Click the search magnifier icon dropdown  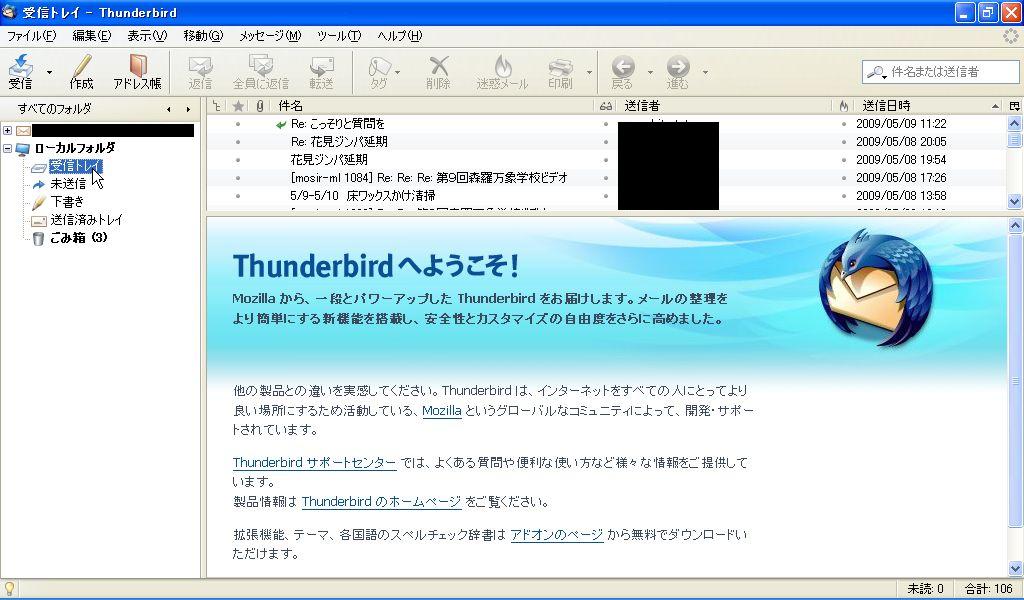point(876,72)
